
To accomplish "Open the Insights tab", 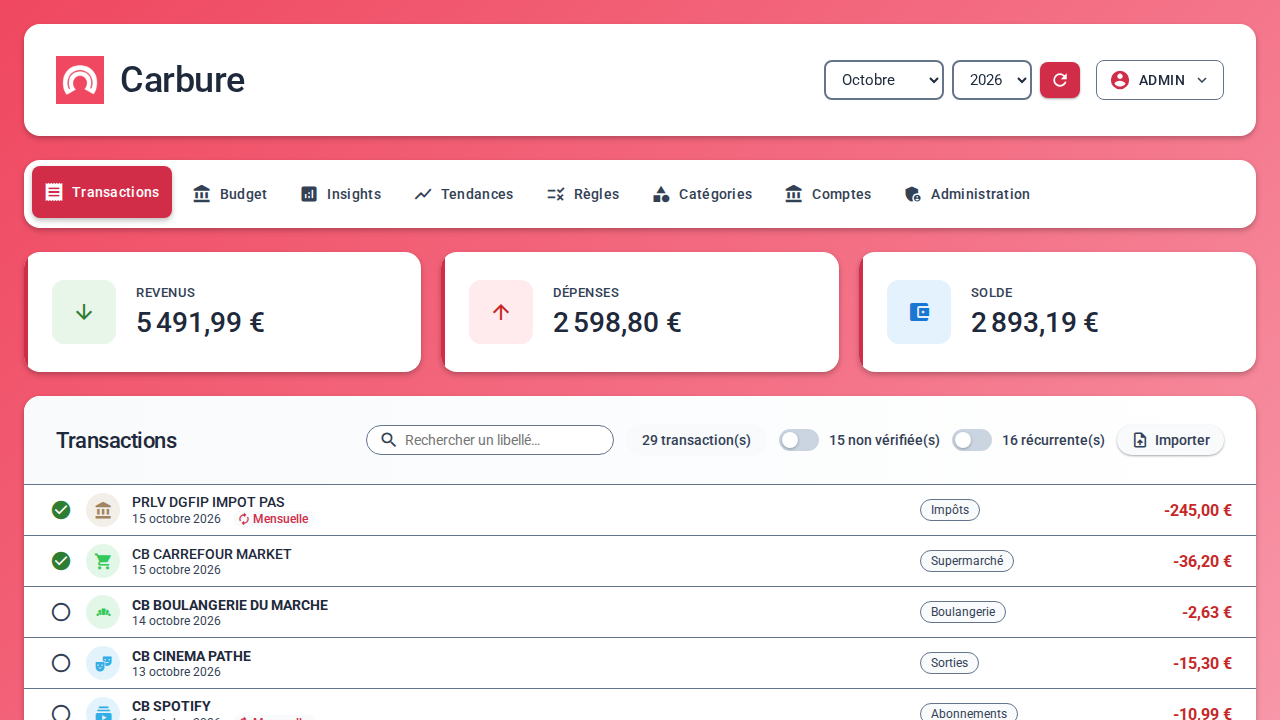I will (341, 194).
